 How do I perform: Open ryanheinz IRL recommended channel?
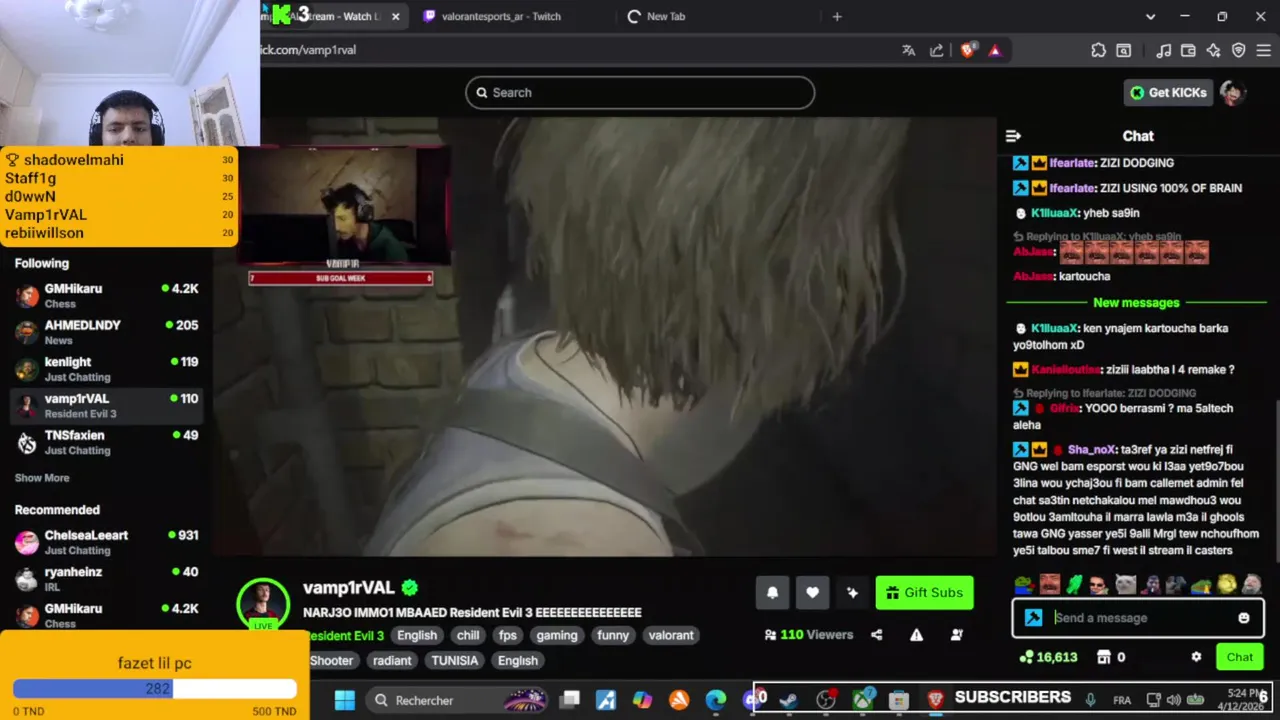tap(107, 579)
